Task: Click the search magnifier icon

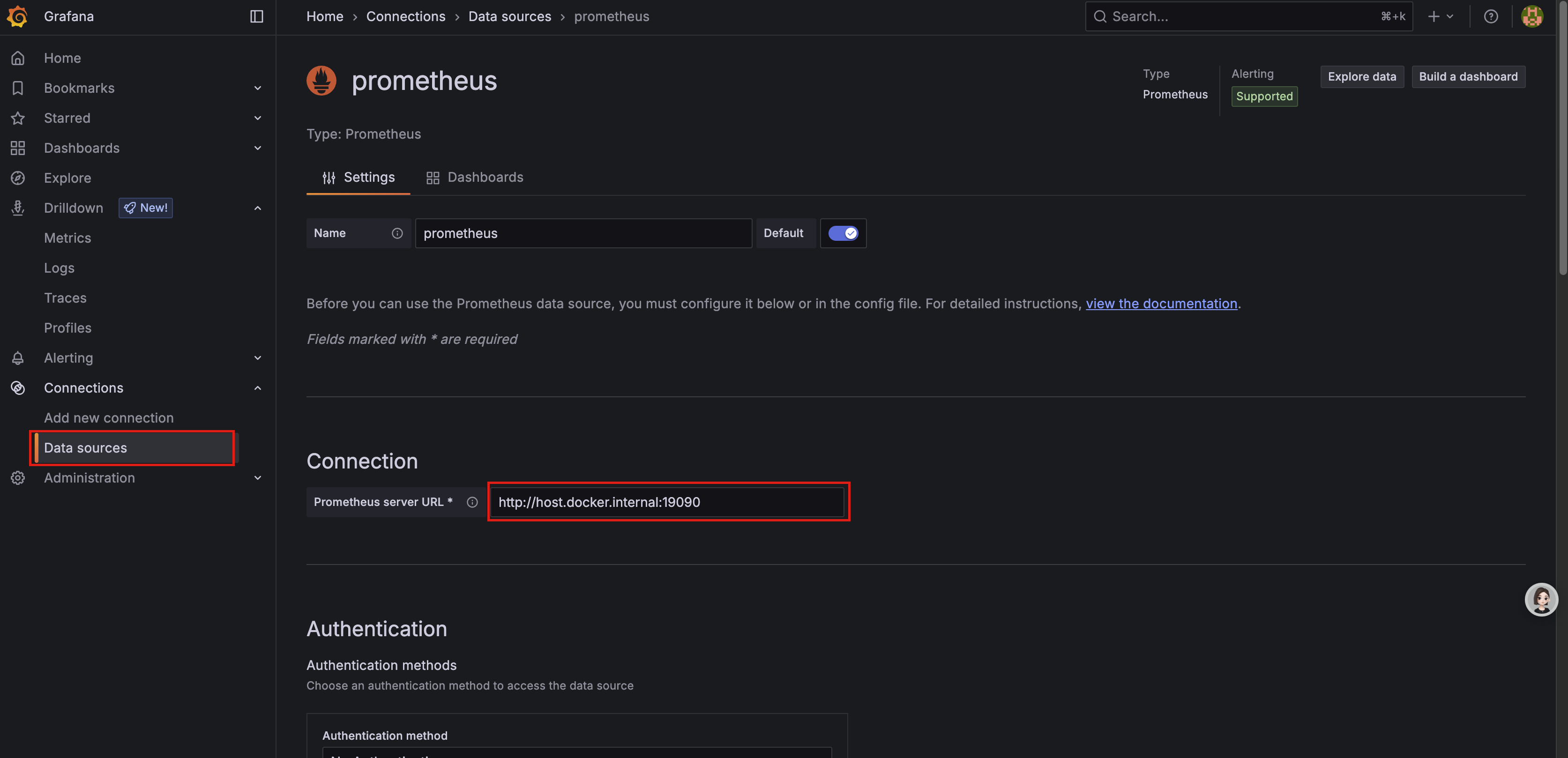Action: (1100, 16)
